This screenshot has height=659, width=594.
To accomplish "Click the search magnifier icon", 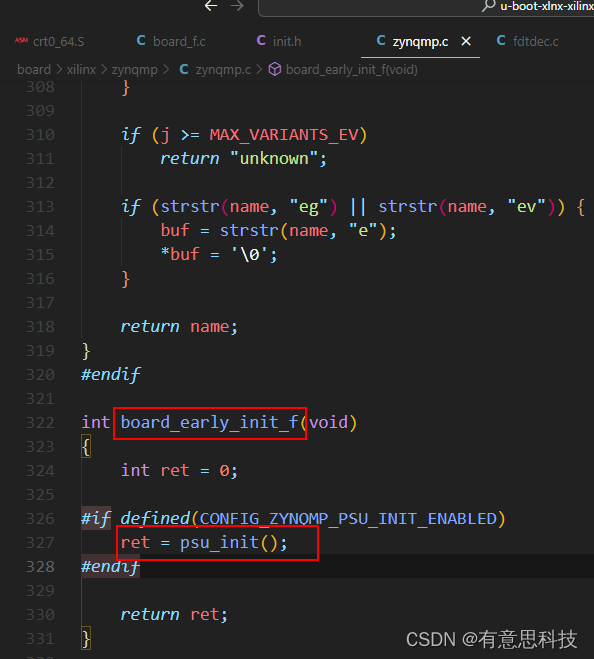I will click(x=488, y=6).
